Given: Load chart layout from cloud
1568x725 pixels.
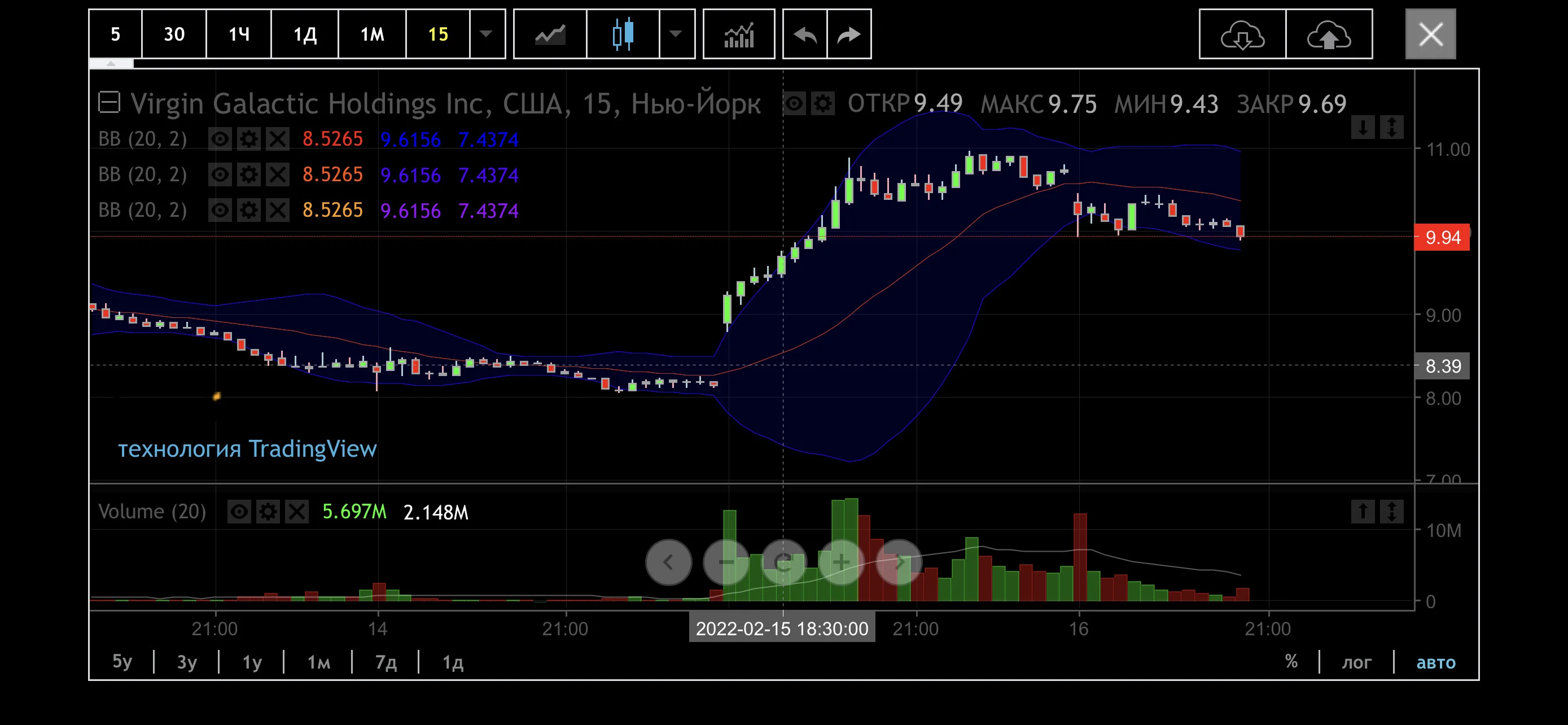Looking at the screenshot, I should click(x=1242, y=34).
